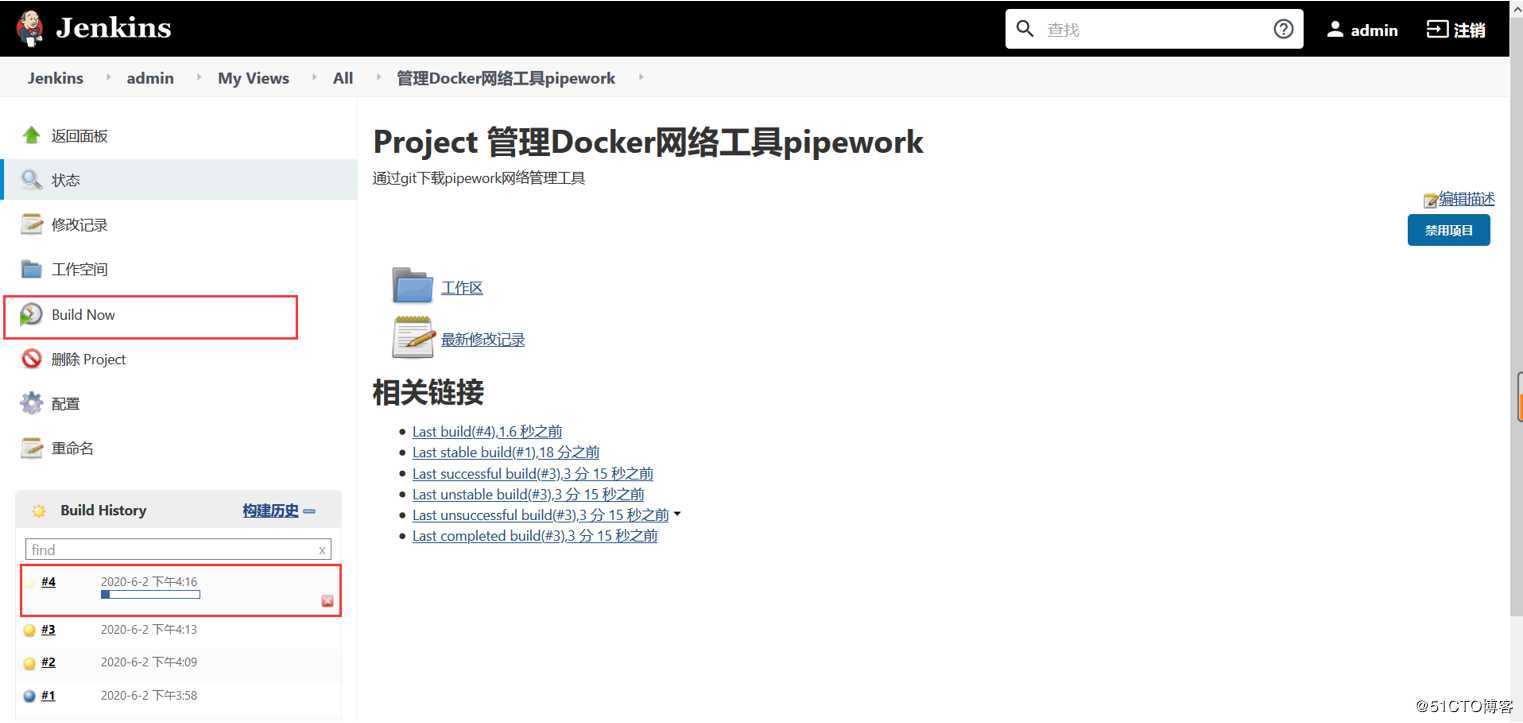This screenshot has height=723, width=1523.
Task: Click the 最新修改记录 notepad icon
Action: point(413,337)
